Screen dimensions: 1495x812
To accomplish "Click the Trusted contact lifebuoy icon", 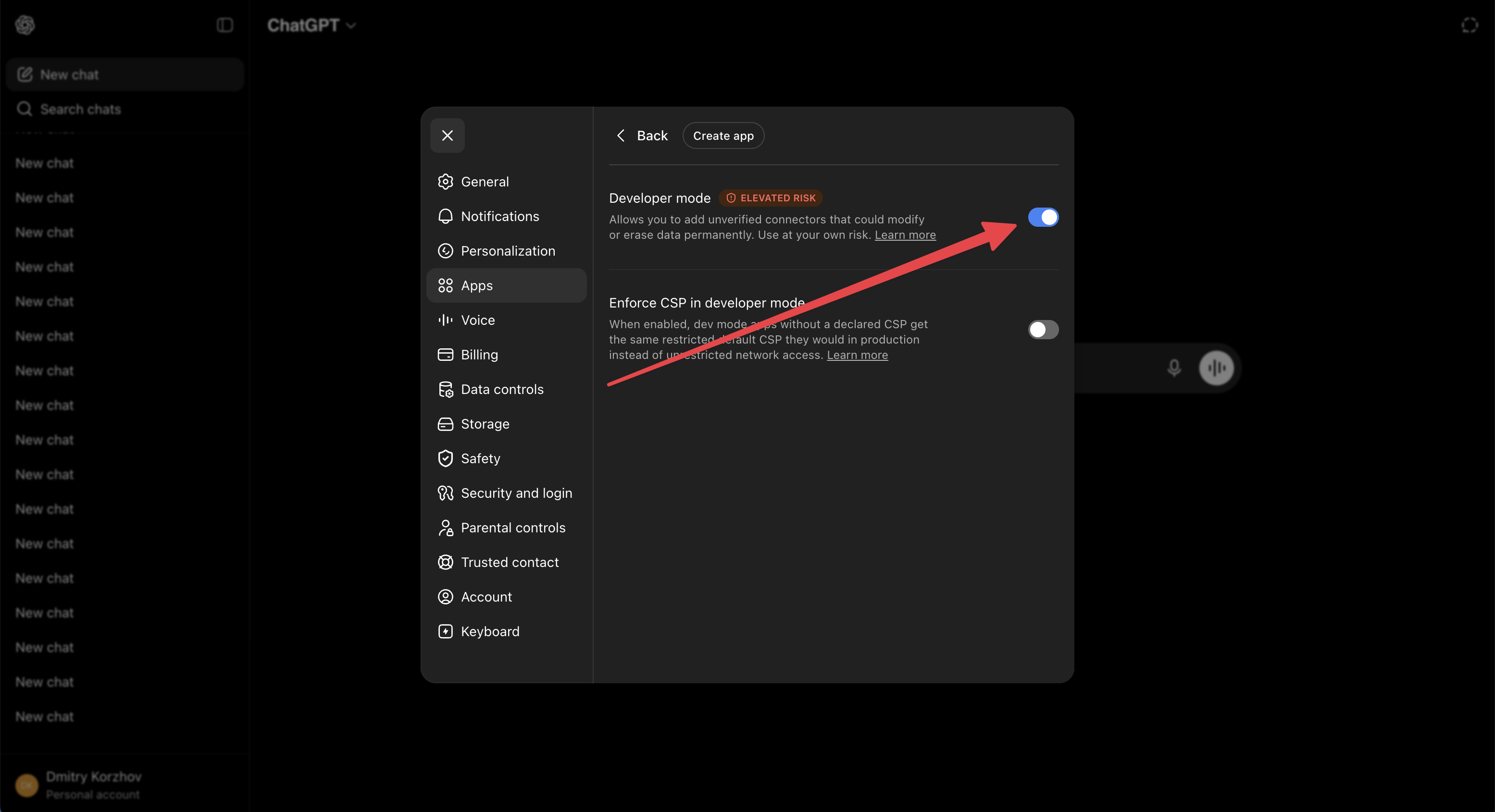I will [x=445, y=562].
